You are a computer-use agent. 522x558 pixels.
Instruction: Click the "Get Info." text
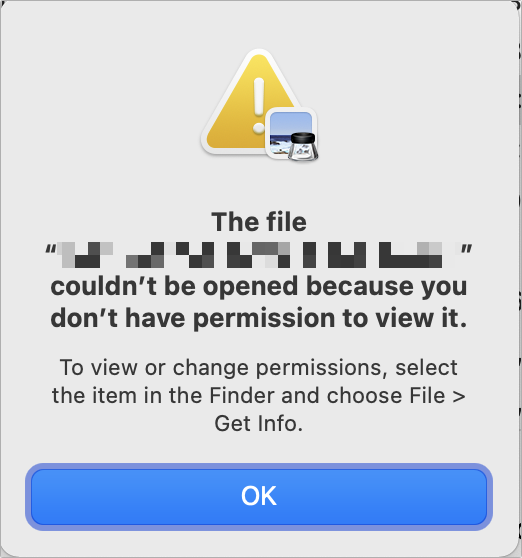coord(259,423)
